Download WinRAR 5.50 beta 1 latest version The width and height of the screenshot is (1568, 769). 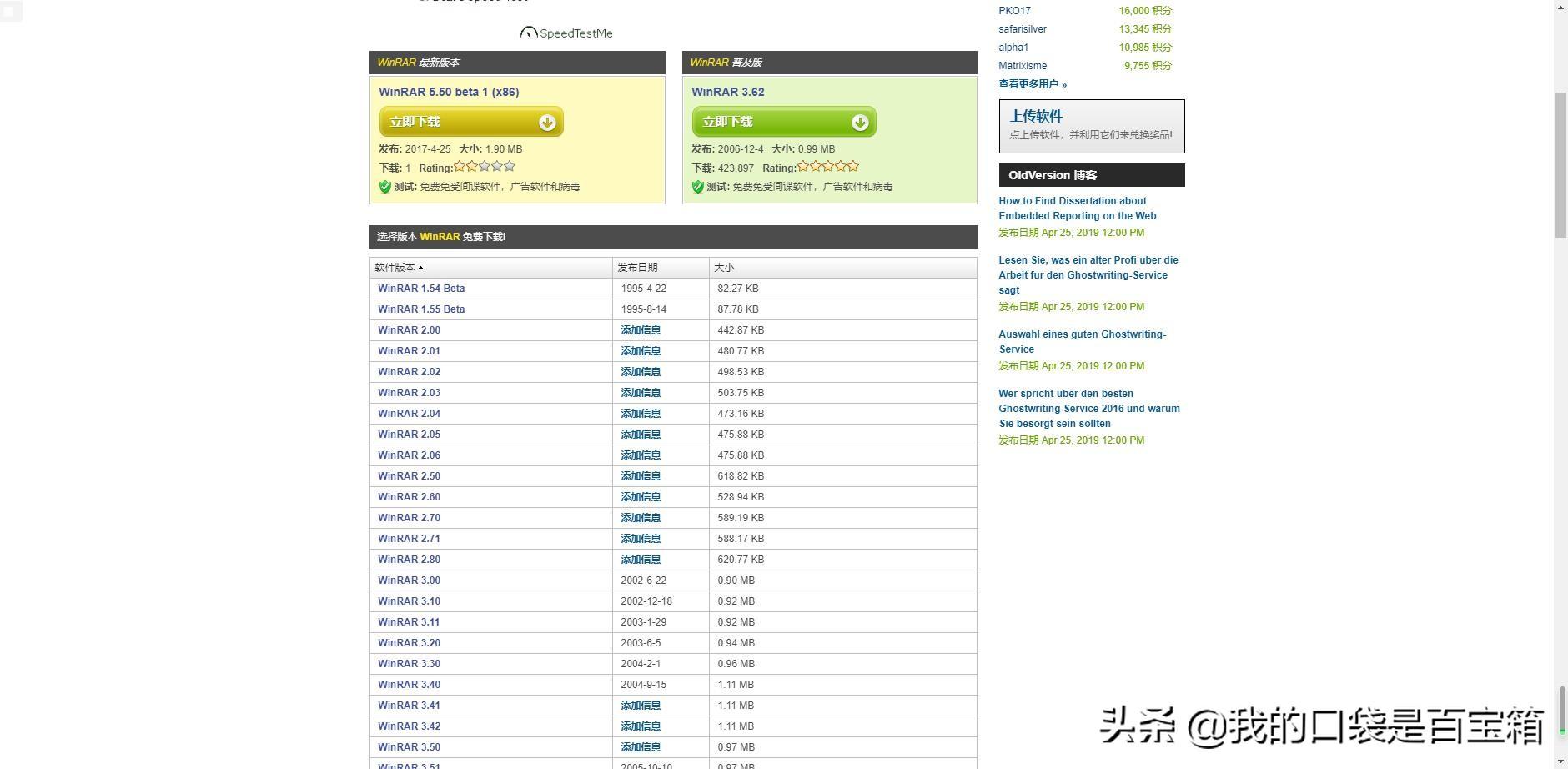point(471,122)
